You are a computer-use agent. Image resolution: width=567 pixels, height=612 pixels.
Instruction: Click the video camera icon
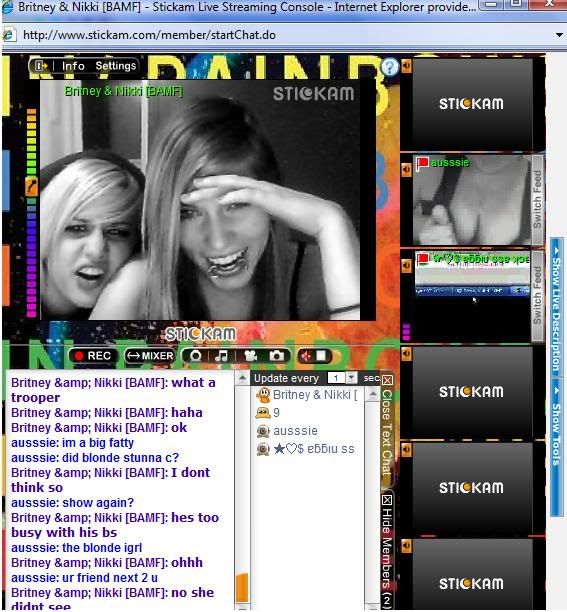(x=250, y=356)
